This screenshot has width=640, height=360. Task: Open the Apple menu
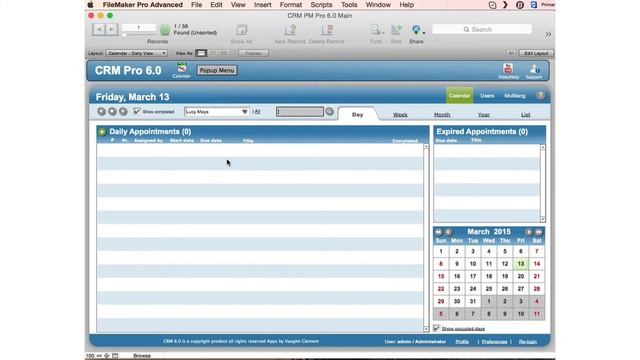click(91, 5)
